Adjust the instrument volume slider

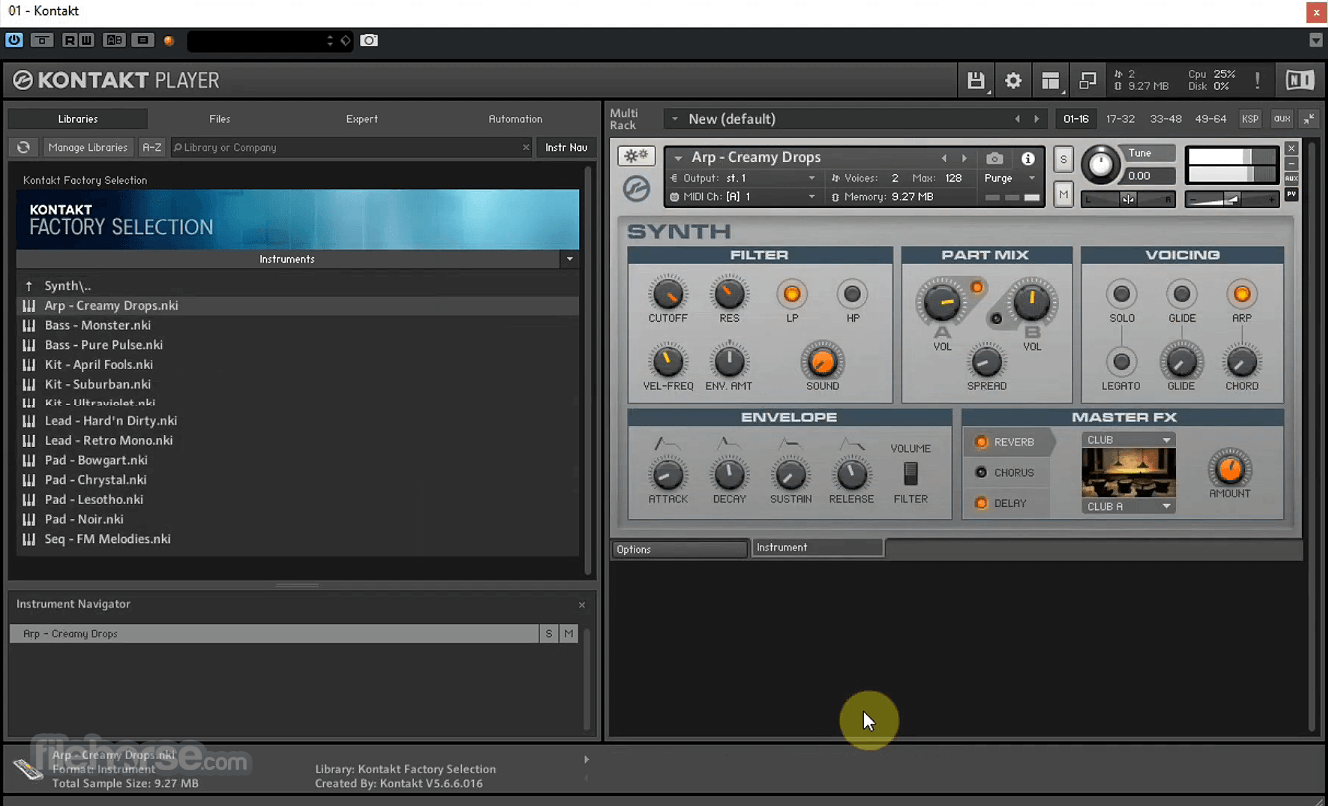[1232, 200]
